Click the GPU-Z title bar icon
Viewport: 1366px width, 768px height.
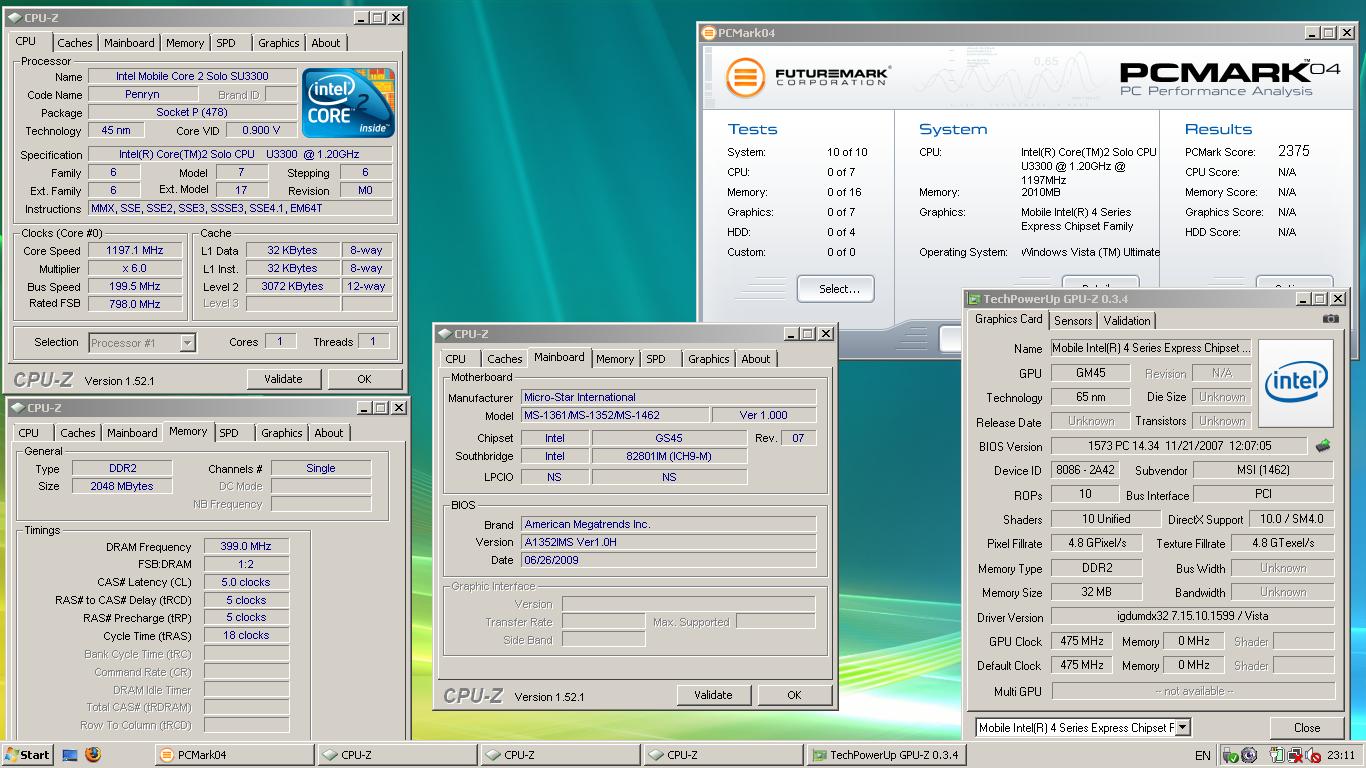click(x=974, y=299)
